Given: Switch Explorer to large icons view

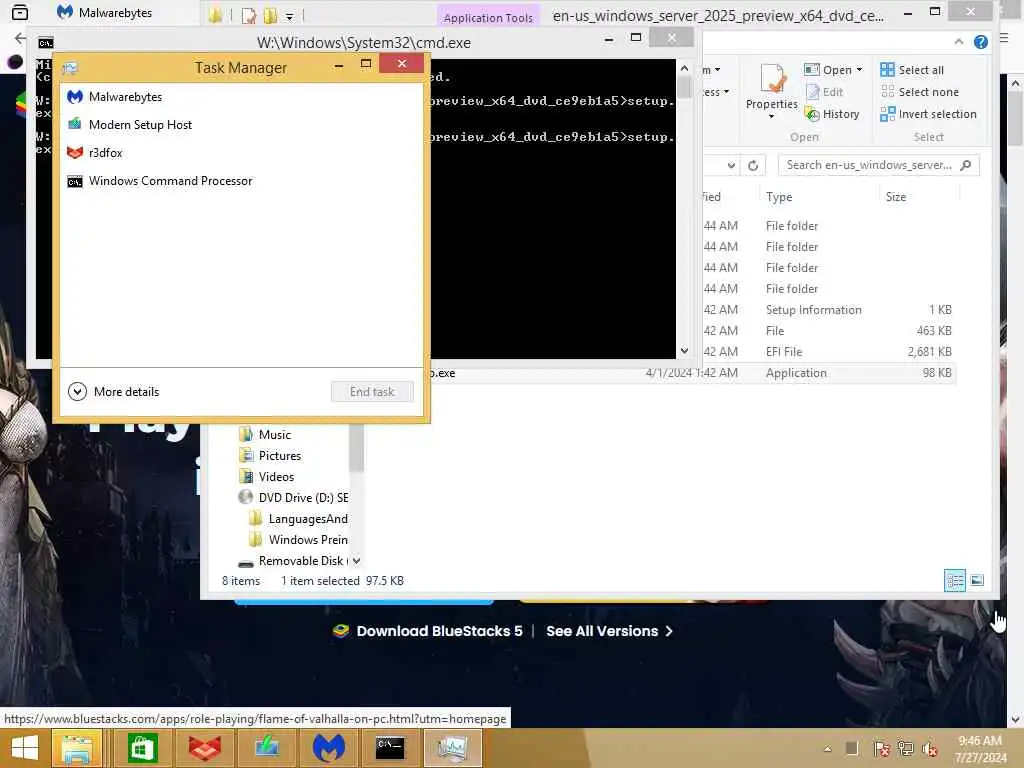Looking at the screenshot, I should (x=978, y=580).
